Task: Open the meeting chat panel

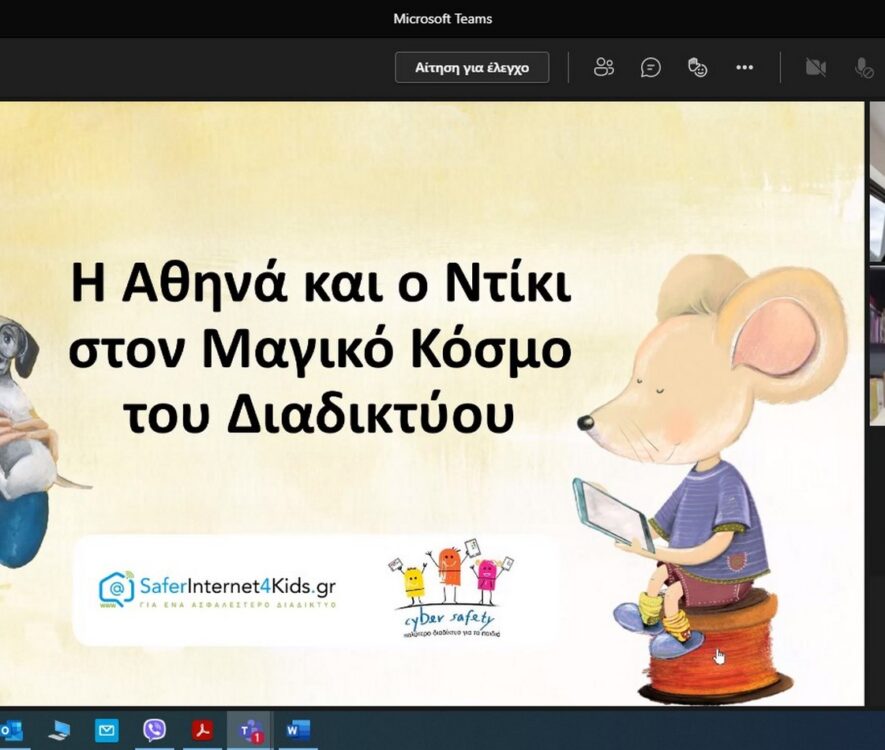Action: (x=650, y=68)
